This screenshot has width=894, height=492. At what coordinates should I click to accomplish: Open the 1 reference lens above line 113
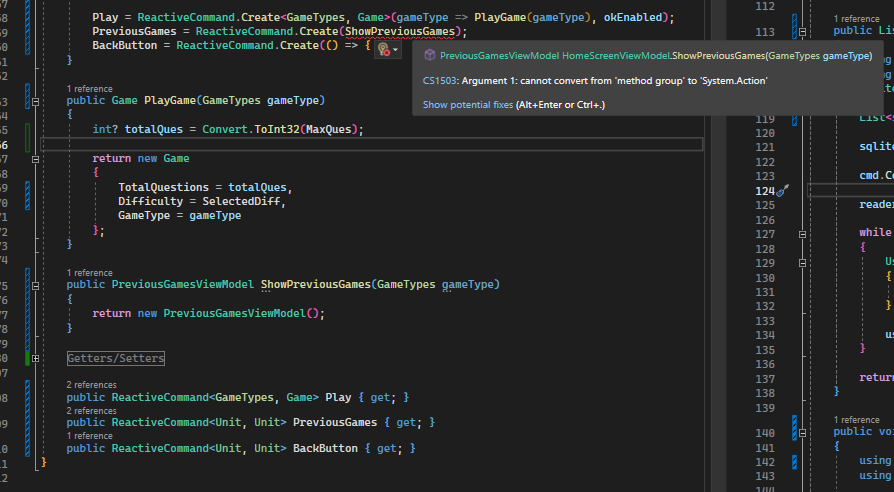pos(856,19)
